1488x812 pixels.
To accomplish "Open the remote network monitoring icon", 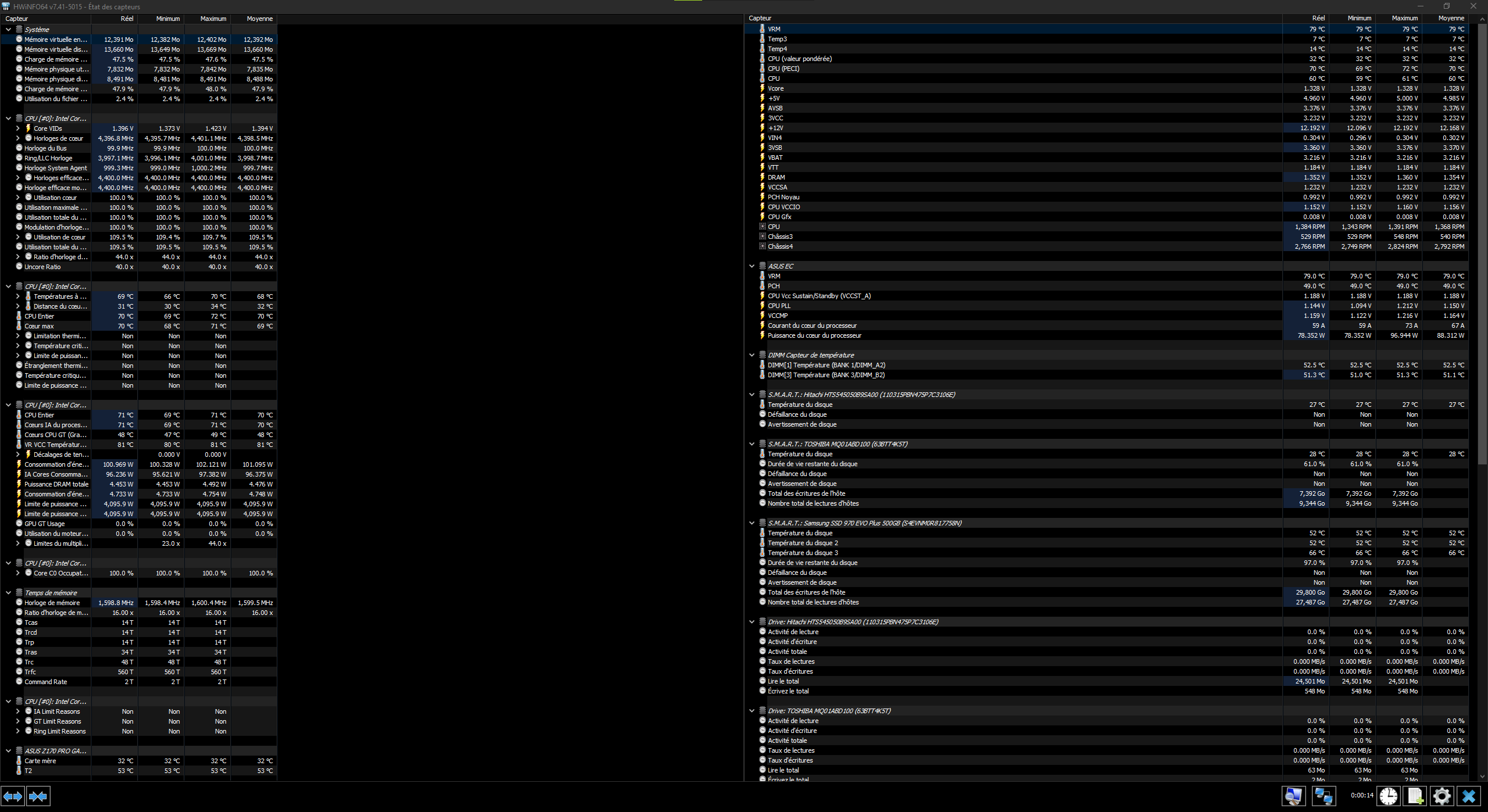I will [x=1324, y=796].
